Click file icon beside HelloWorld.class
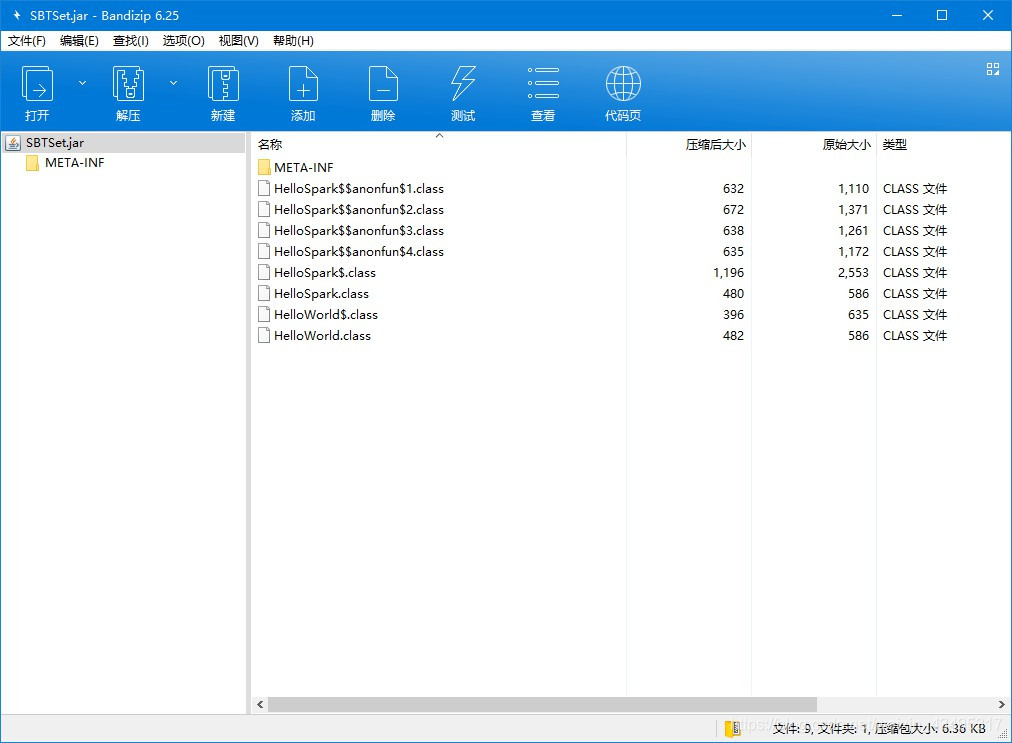 (x=263, y=336)
